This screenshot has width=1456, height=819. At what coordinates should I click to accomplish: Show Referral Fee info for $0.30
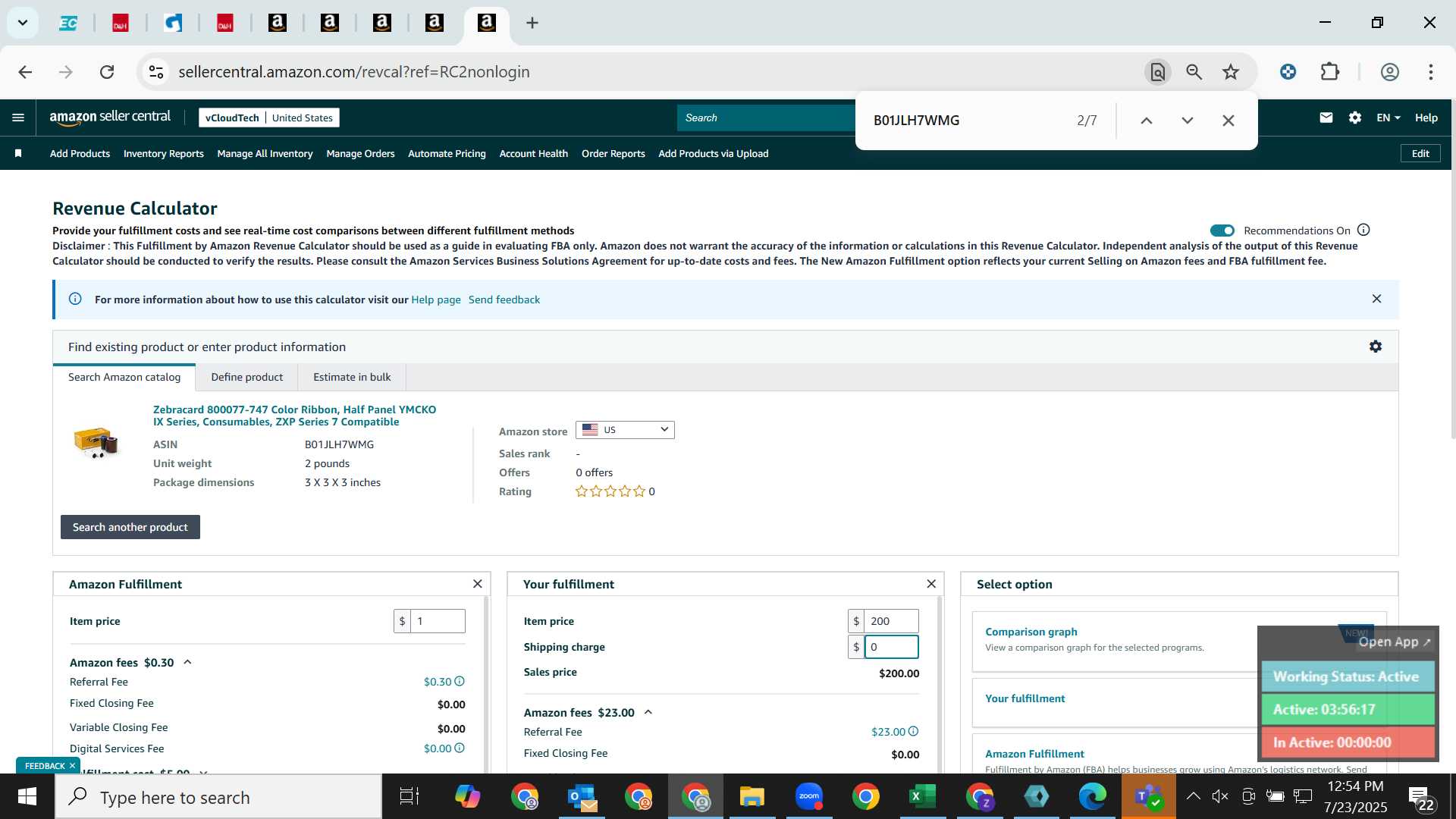click(460, 681)
